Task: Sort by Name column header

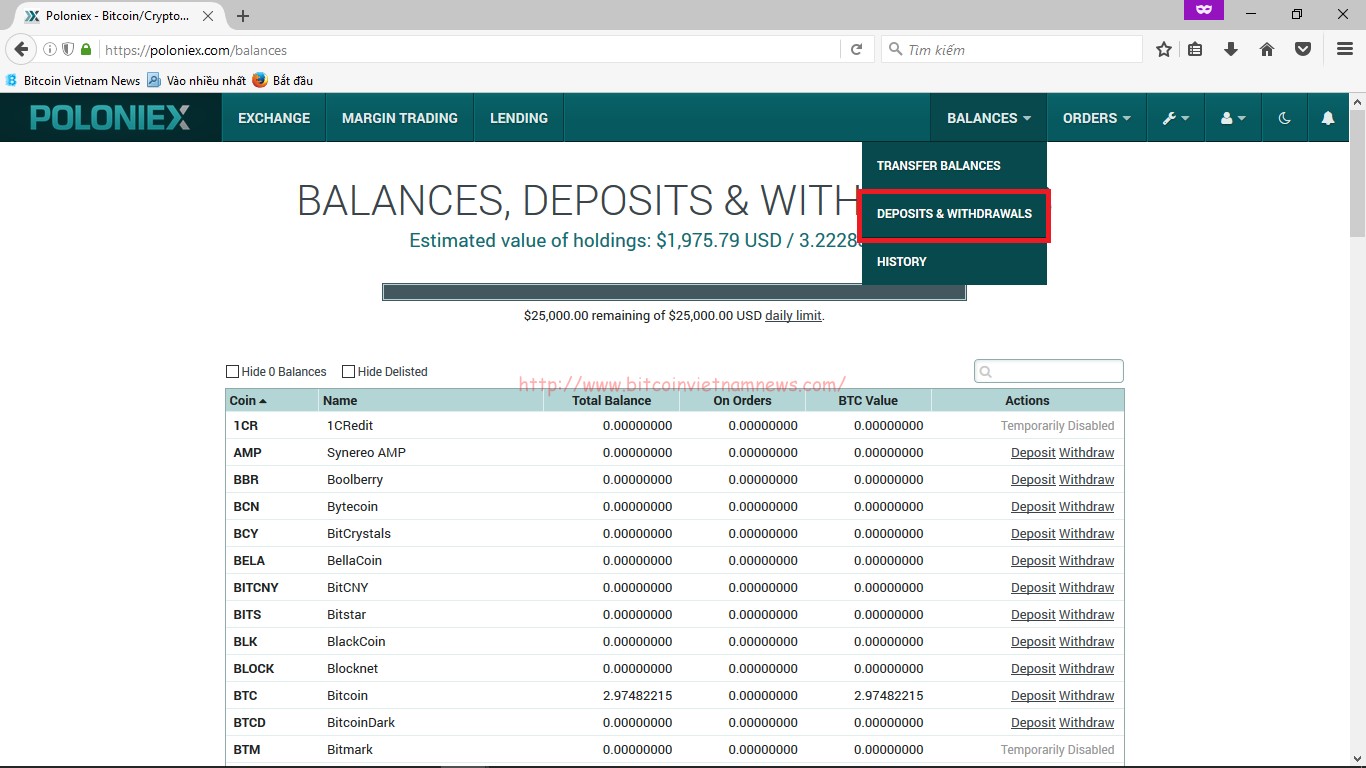Action: tap(431, 400)
